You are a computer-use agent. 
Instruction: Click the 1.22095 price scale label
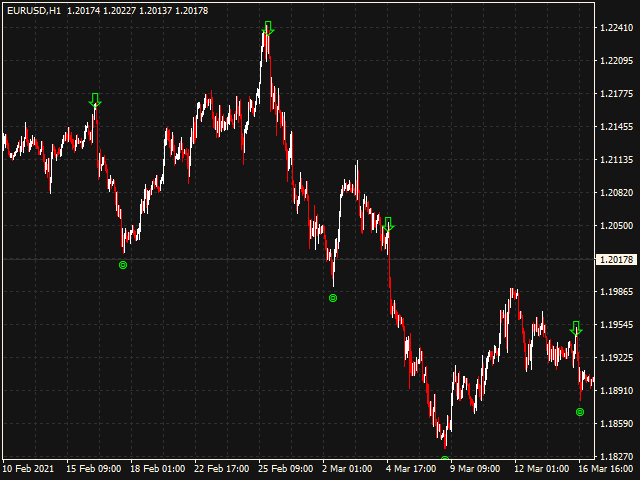(616, 61)
